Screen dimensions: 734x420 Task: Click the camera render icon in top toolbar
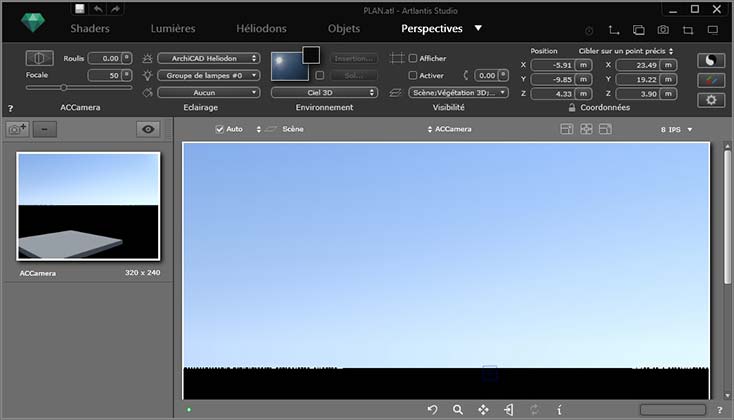tap(663, 30)
